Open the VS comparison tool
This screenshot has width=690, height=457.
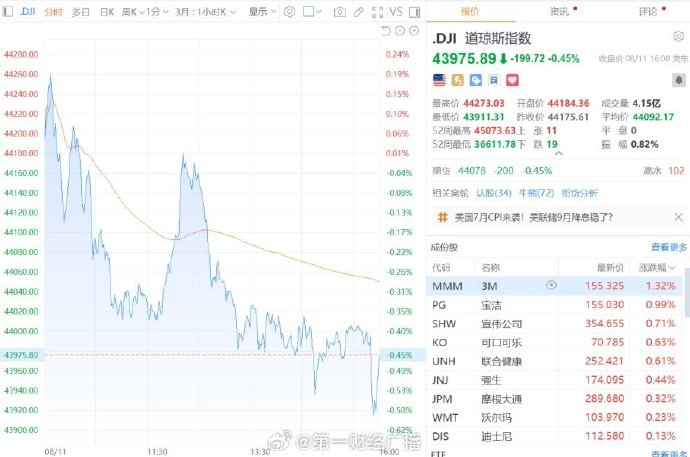pos(396,11)
